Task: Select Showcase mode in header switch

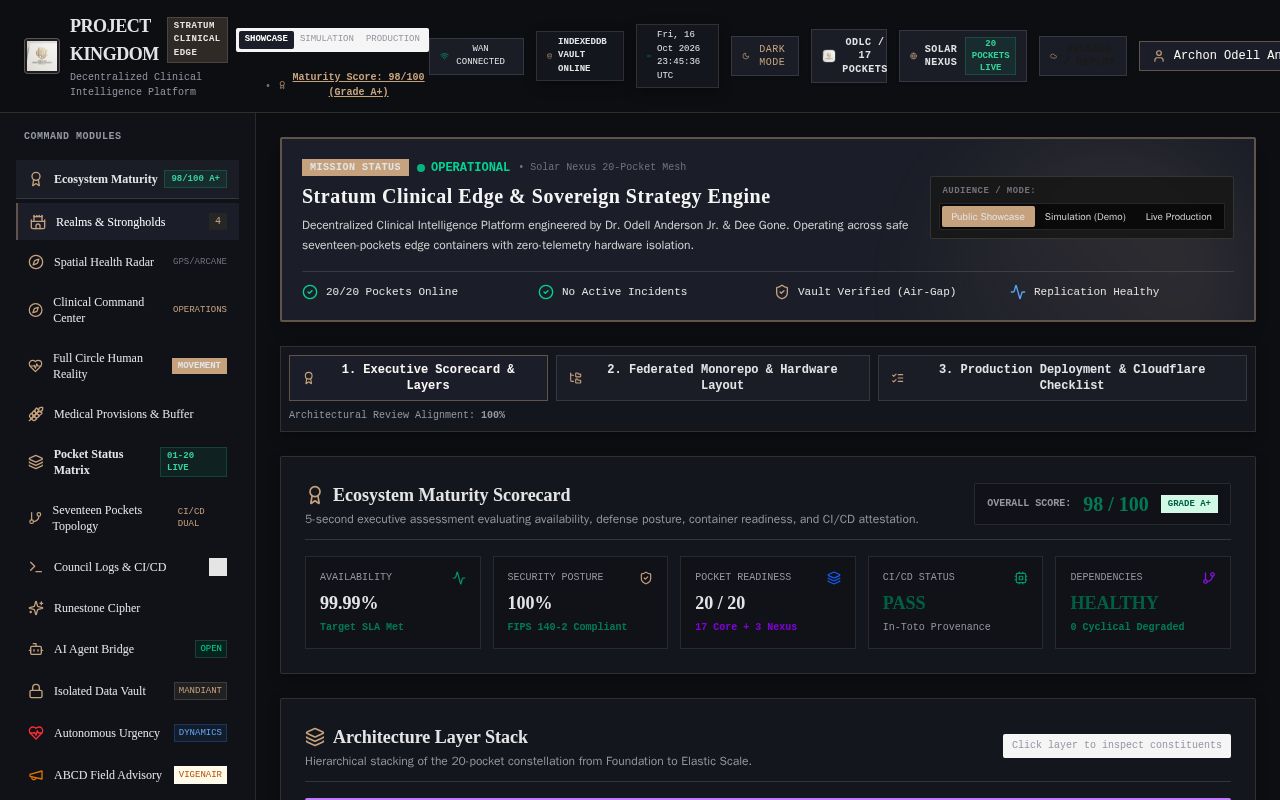Action: pos(266,39)
